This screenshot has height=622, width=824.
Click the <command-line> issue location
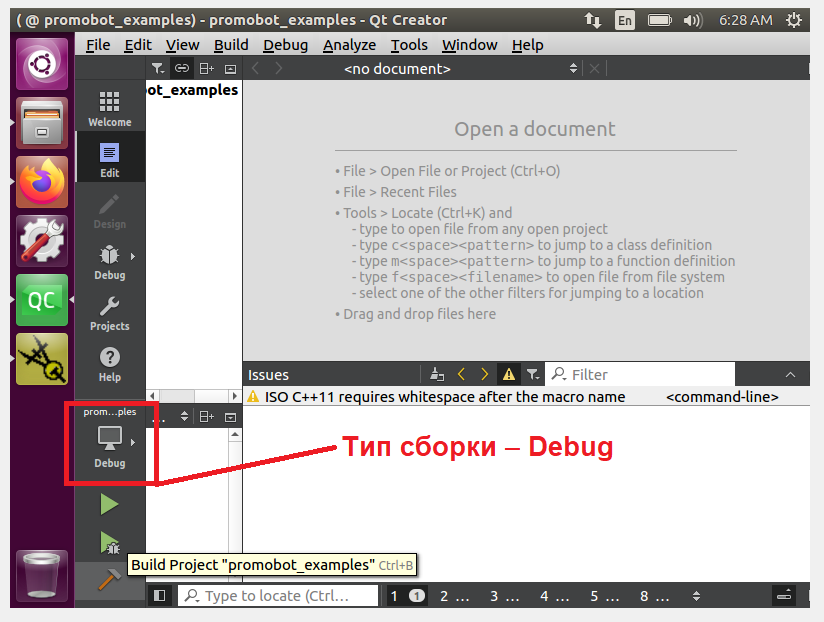[722, 397]
